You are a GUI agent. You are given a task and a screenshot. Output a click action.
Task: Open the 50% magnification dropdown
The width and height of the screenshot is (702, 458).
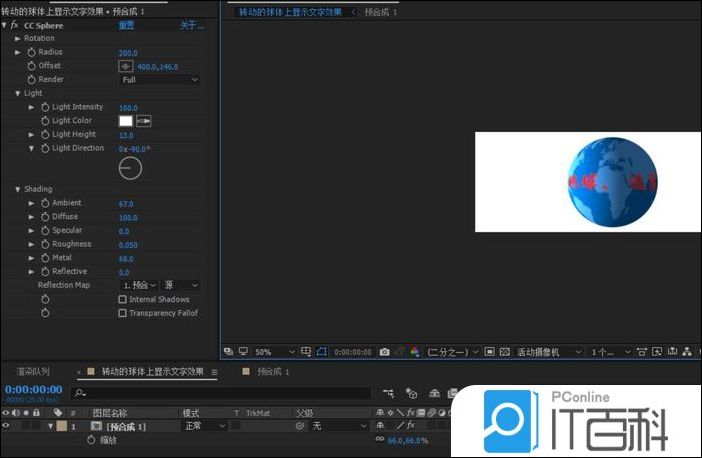pyautogui.click(x=272, y=352)
